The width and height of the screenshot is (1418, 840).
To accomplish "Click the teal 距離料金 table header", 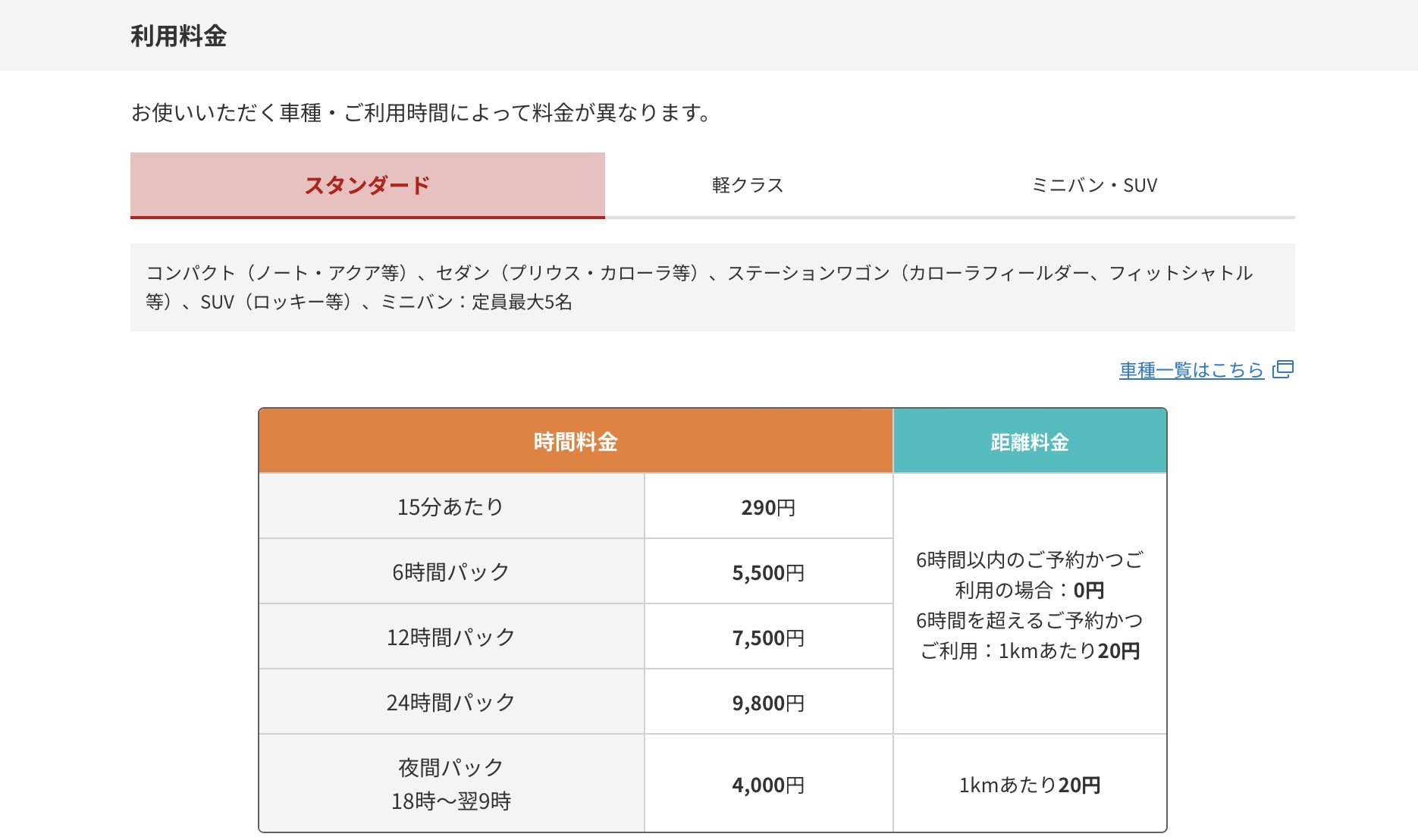I will tap(1030, 442).
